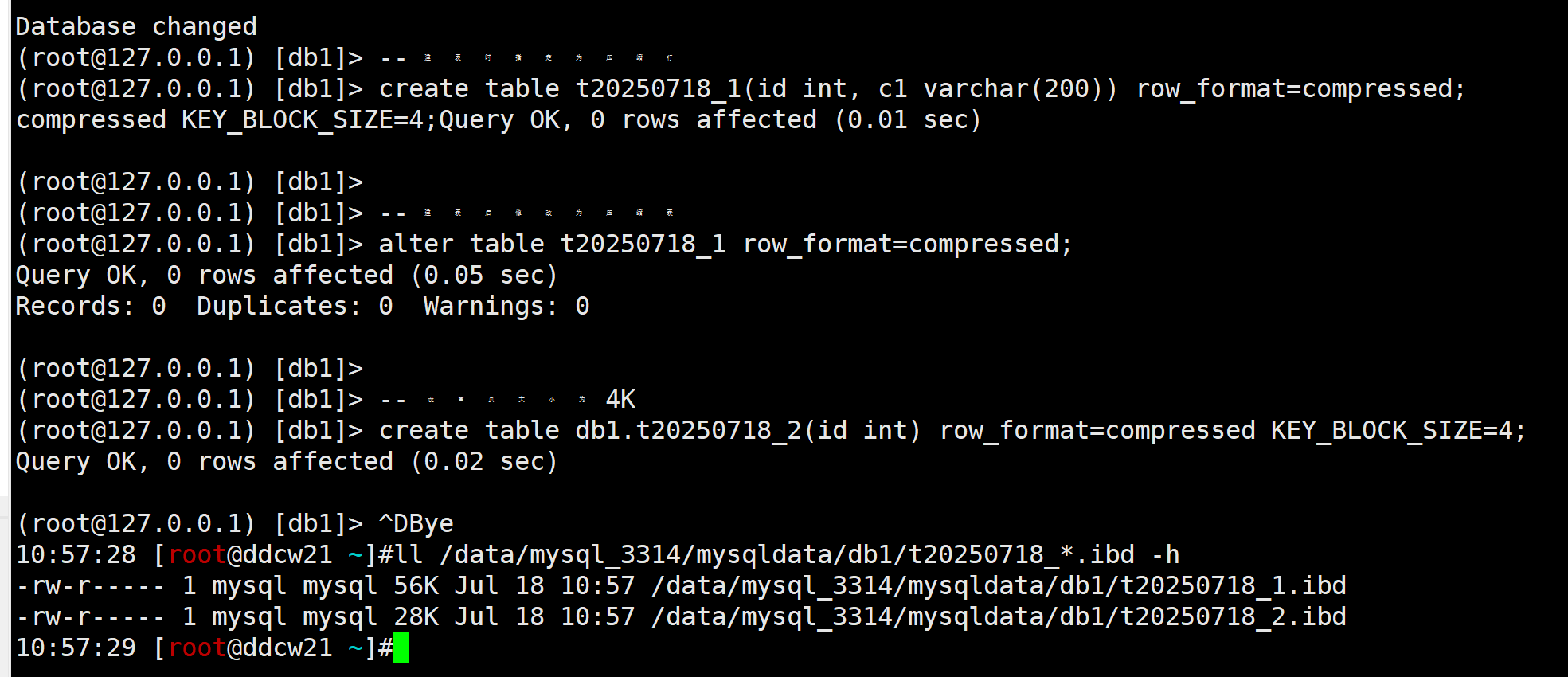Click 'Query OK, 0 rows affected (0.05 sec)'
This screenshot has height=677, width=1568.
click(x=287, y=275)
